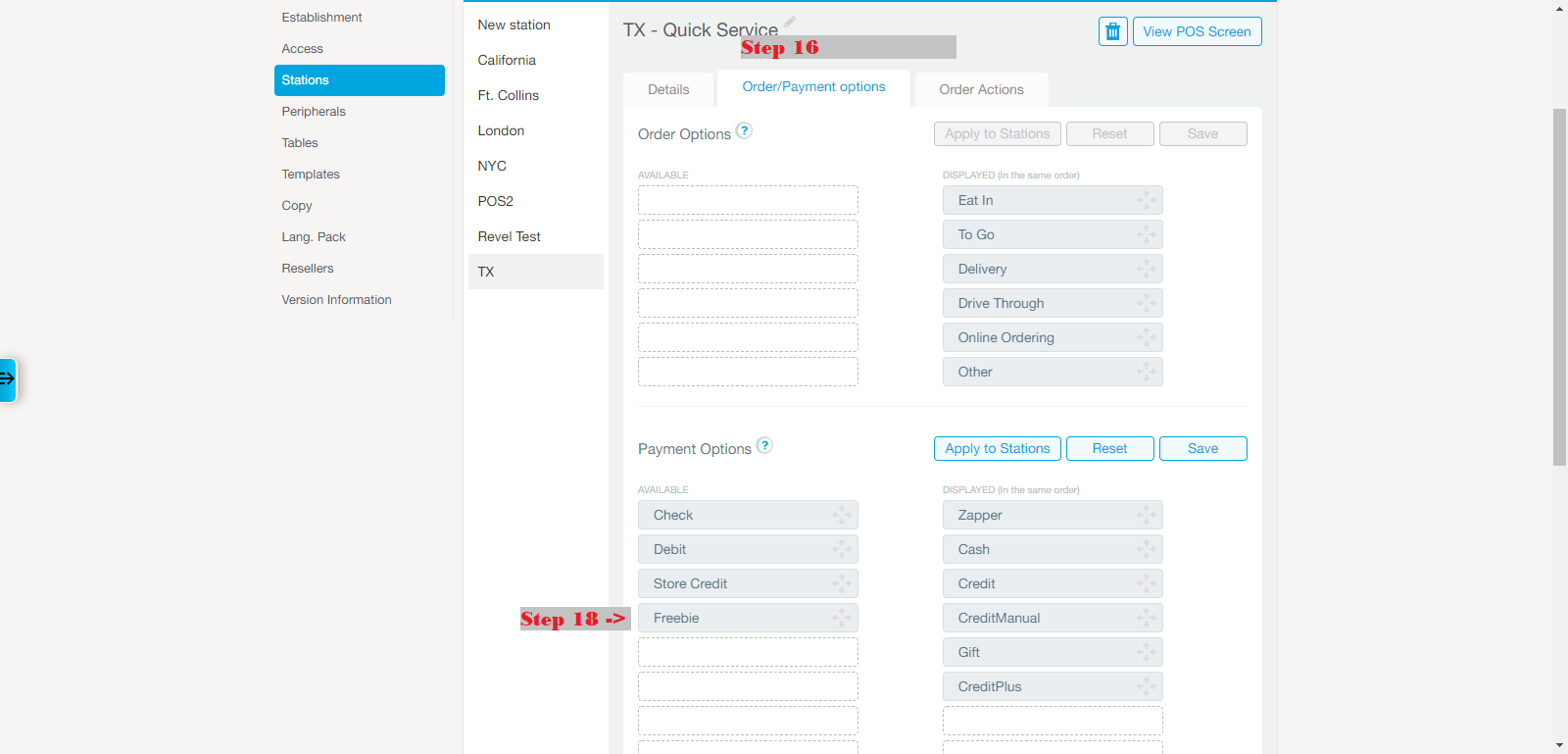Select Templates in the settings sidebar
1568x754 pixels.
click(311, 175)
